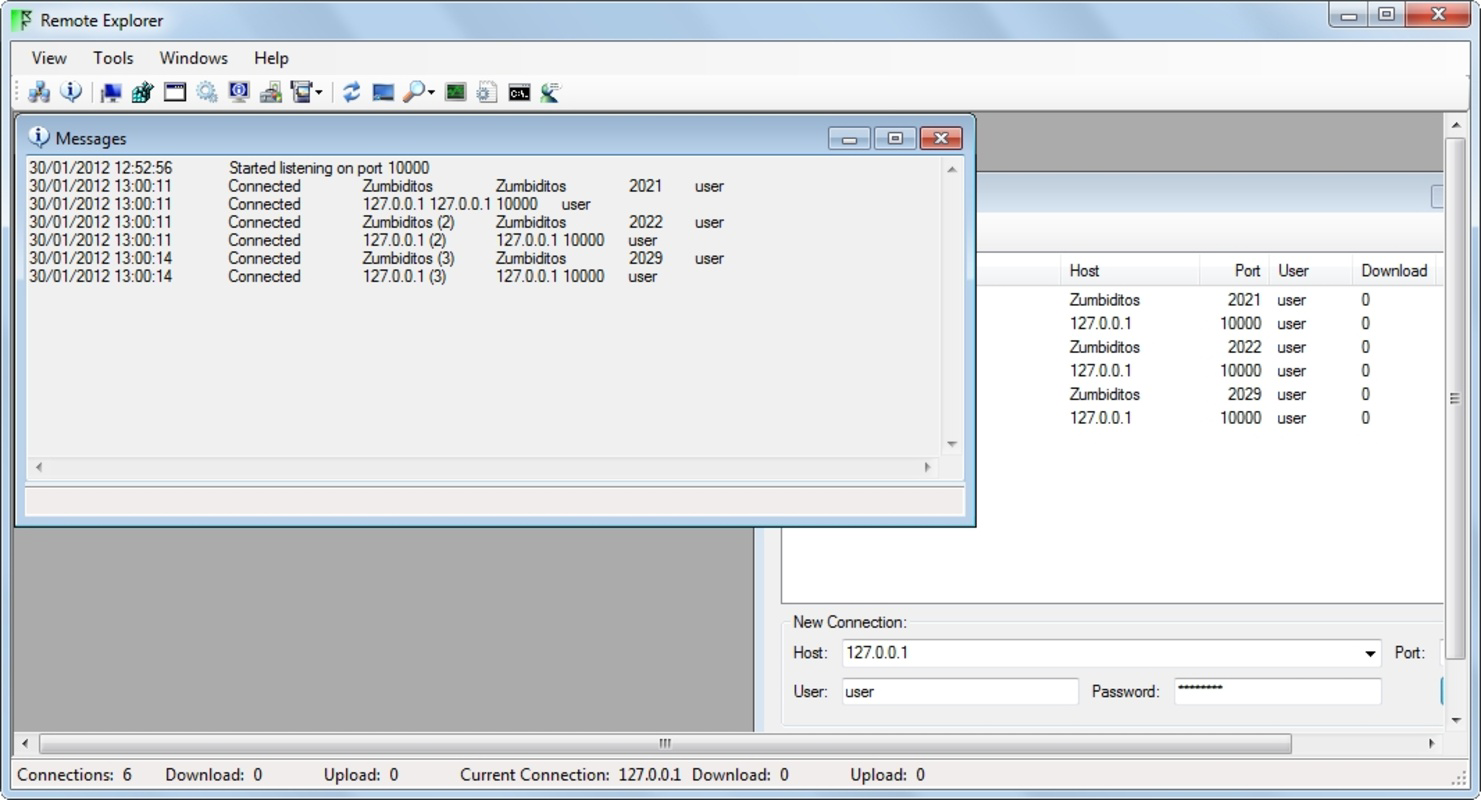Click the settings gears toolbar icon
This screenshot has width=1481, height=800.
(x=206, y=92)
